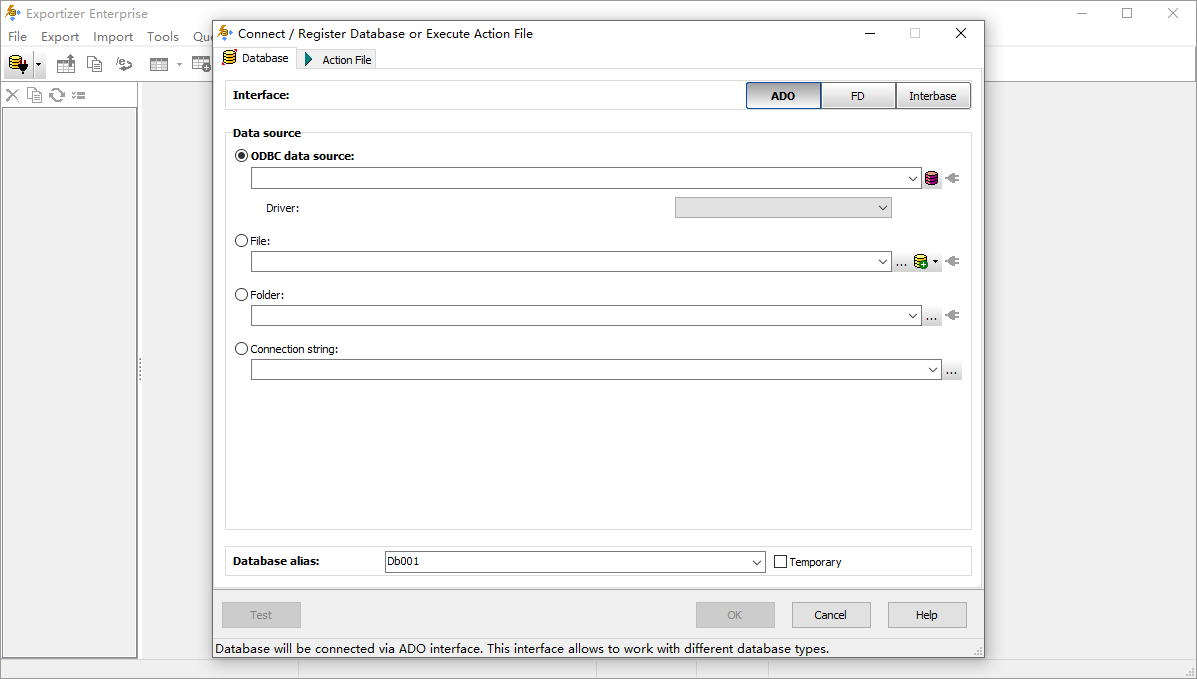Click the copy icon in main toolbar

(x=95, y=64)
